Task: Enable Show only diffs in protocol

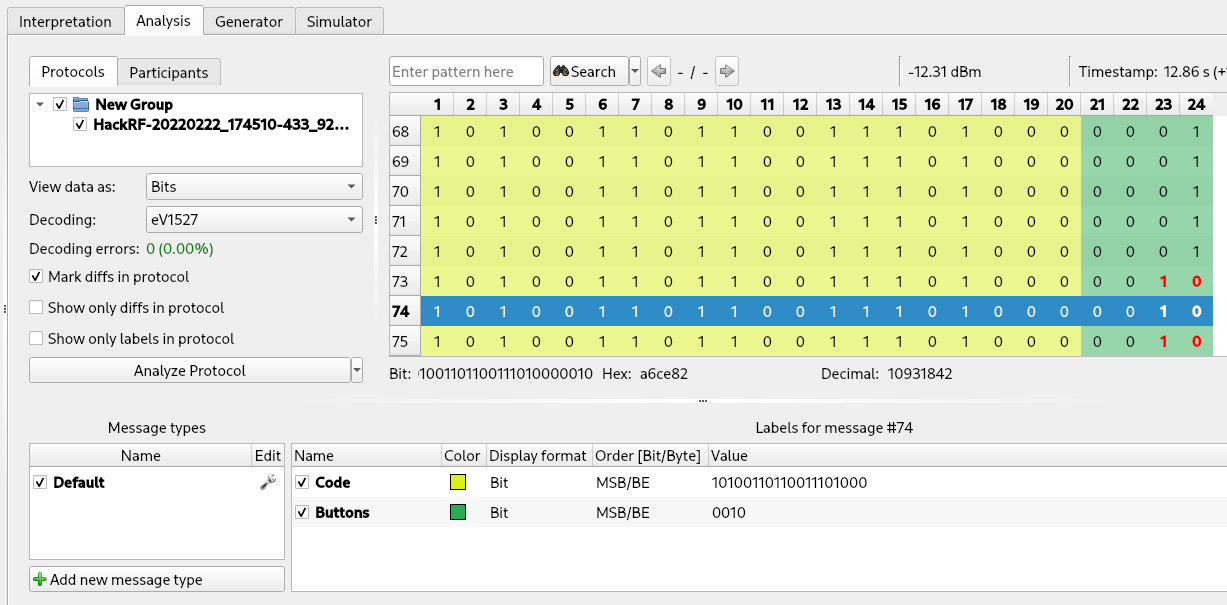Action: 37,308
